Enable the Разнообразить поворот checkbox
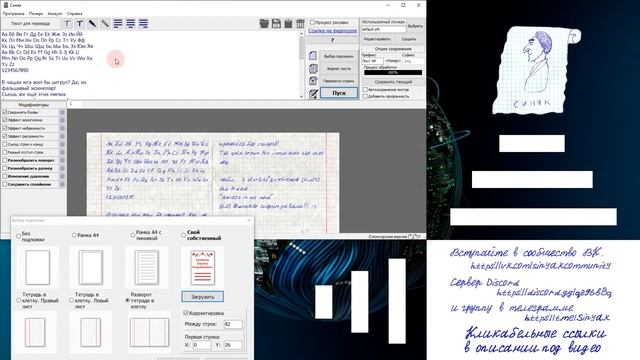 coord(5,160)
